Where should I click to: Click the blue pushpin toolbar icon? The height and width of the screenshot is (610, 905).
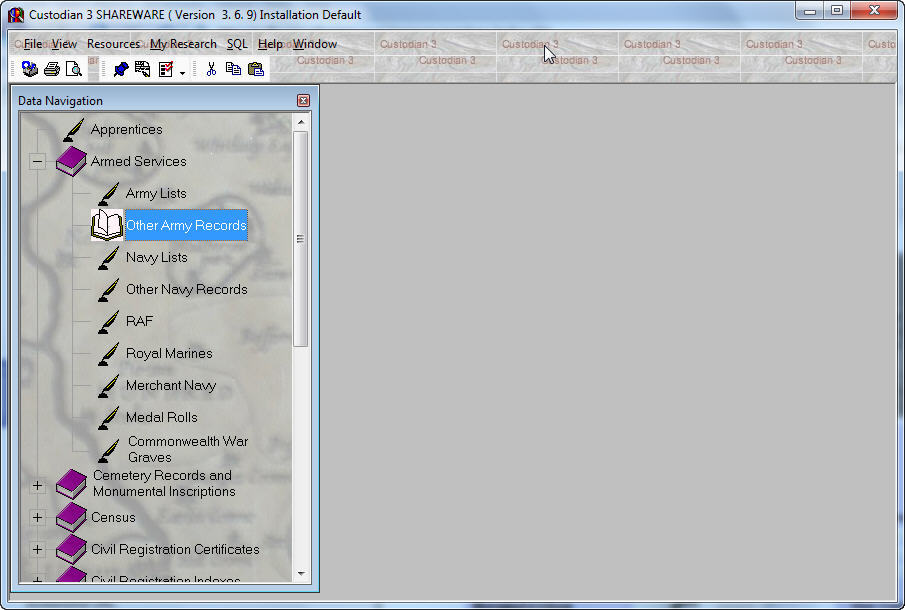point(120,69)
